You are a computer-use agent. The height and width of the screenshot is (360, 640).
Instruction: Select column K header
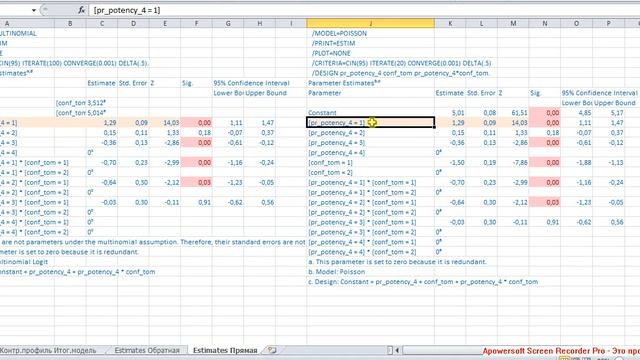450,23
